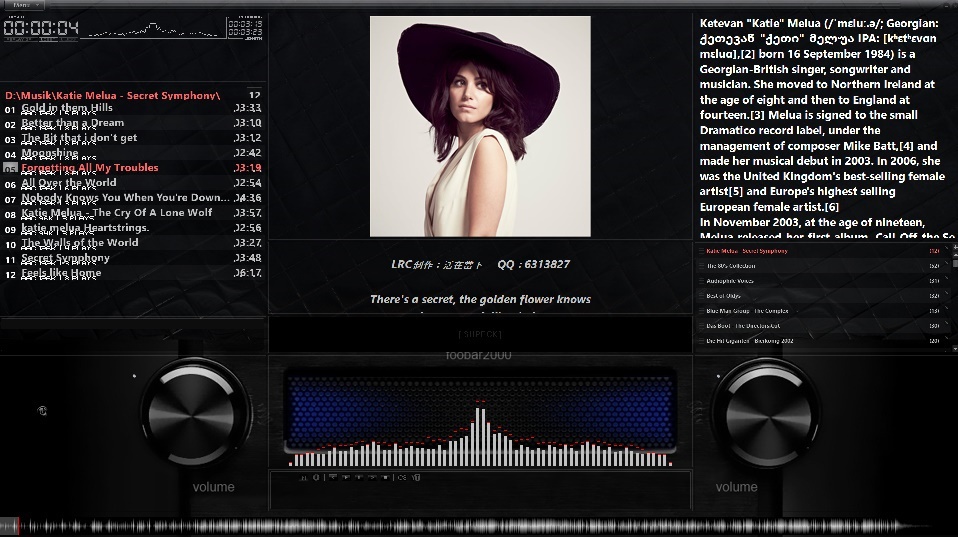
Task: Click the 00:00:04 elapsed time display
Action: pos(41,28)
